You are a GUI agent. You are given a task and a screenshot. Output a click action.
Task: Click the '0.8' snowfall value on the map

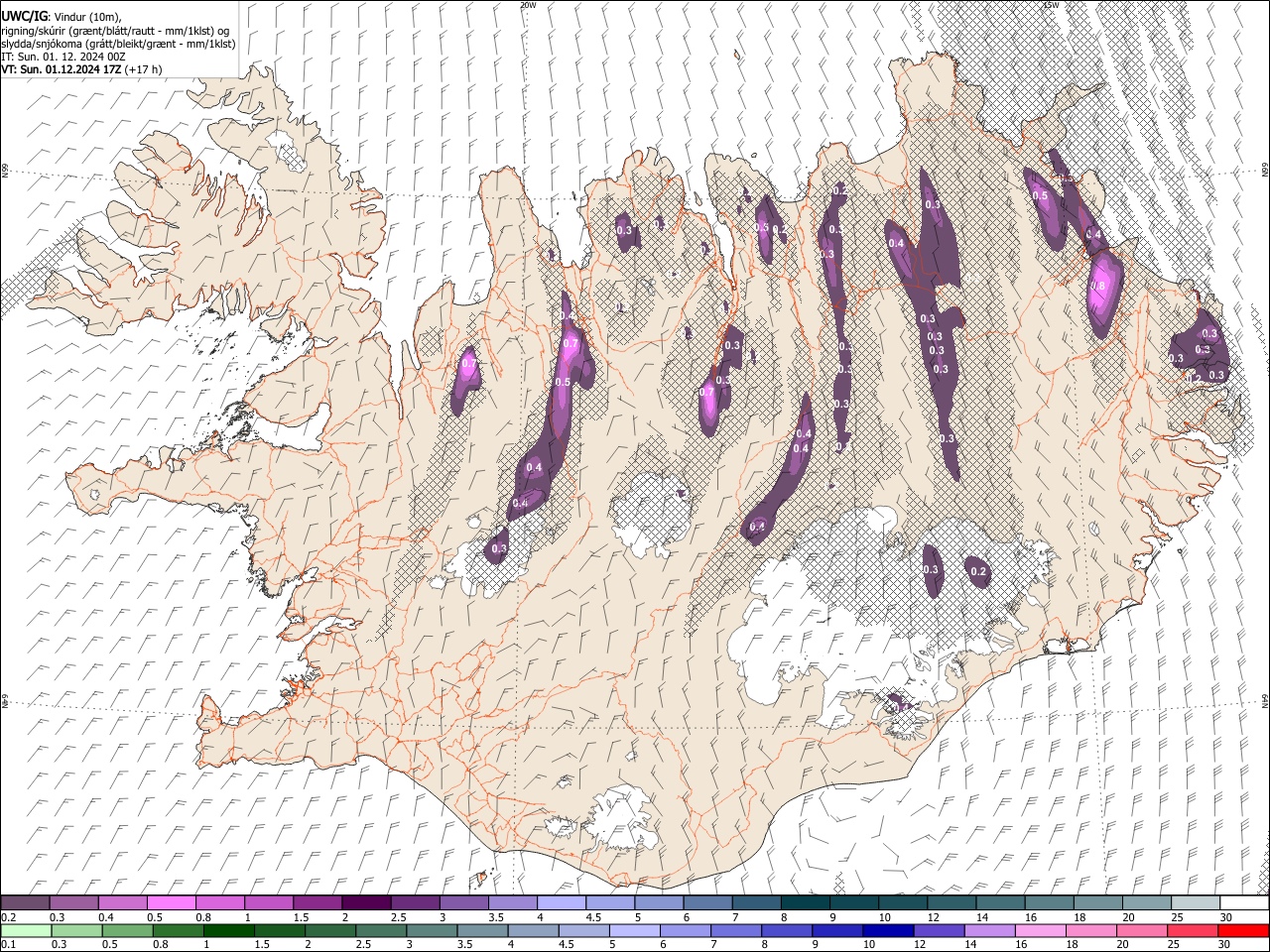(1097, 286)
